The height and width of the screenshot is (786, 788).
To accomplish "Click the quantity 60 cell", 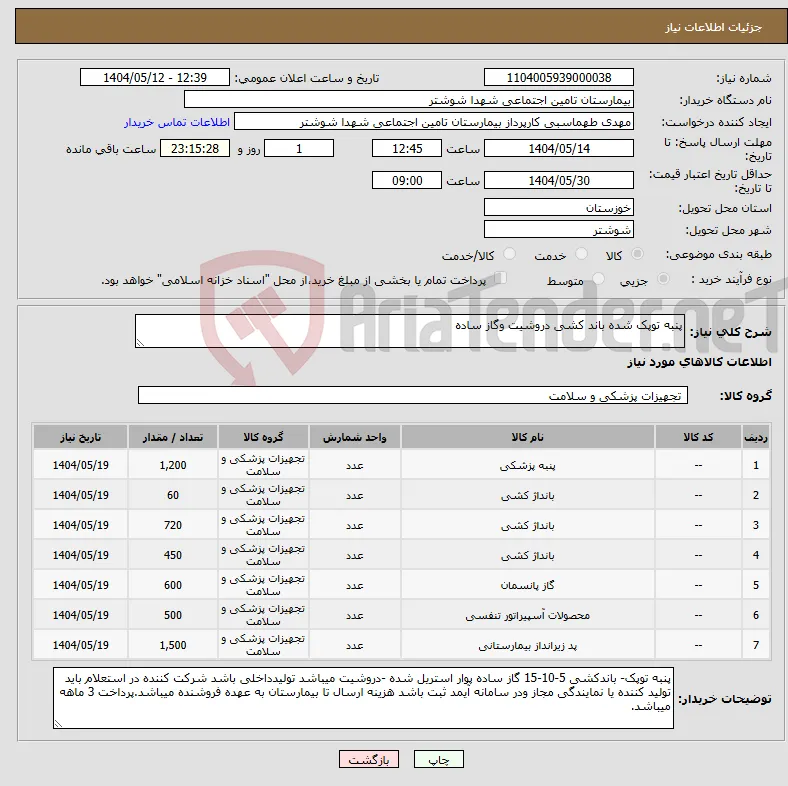I will pos(173,495).
